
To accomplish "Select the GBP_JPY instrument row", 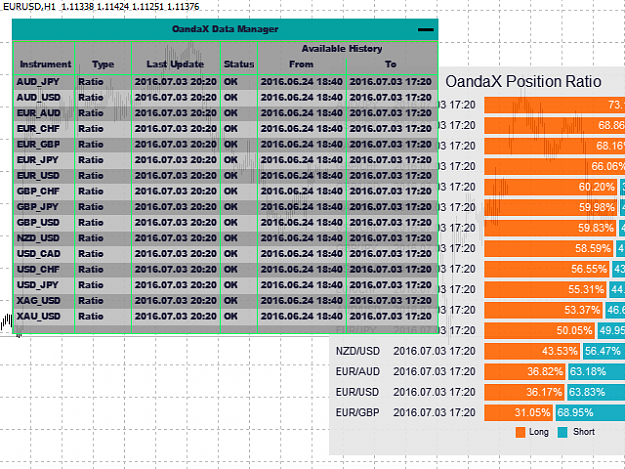I will point(225,207).
